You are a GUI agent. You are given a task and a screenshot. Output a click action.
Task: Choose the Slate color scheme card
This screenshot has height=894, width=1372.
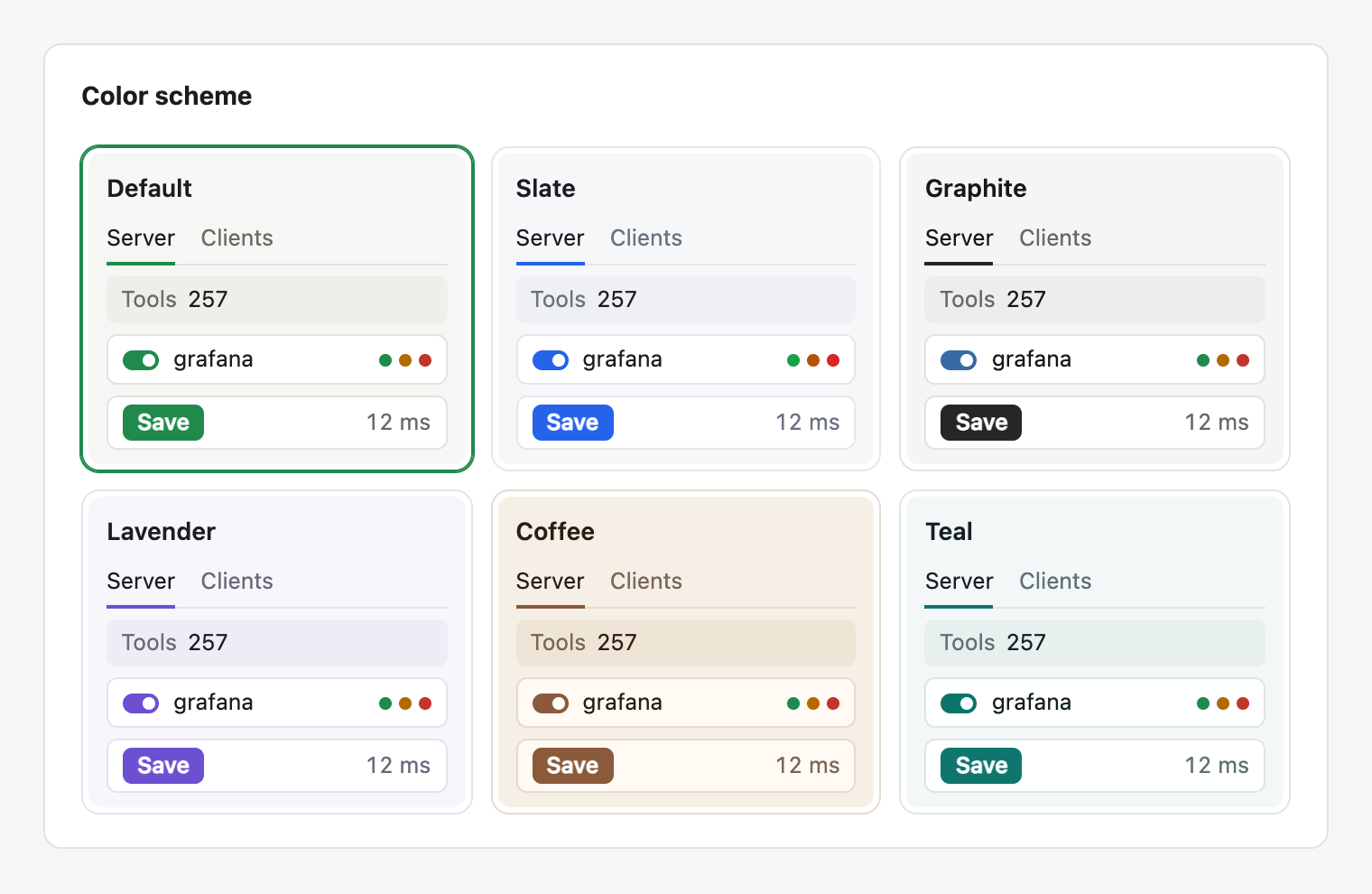[686, 309]
